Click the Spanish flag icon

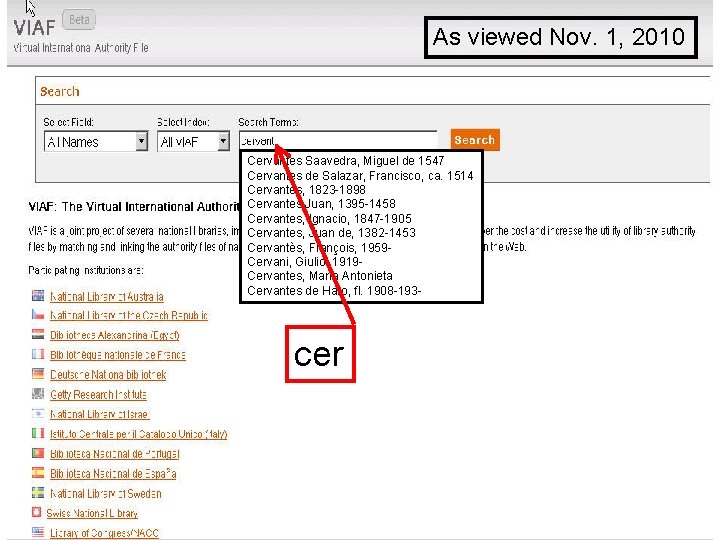tap(38, 472)
